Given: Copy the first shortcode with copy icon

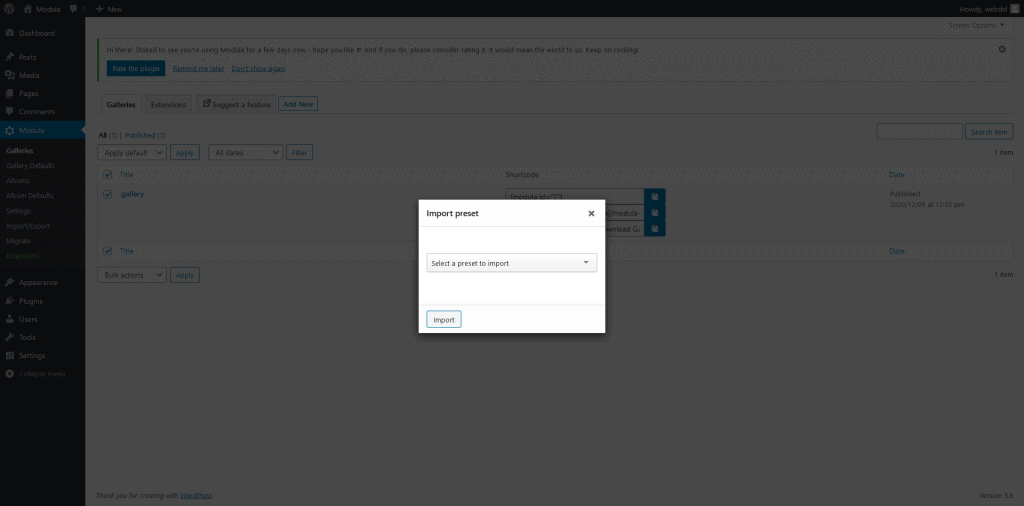Looking at the screenshot, I should point(655,197).
